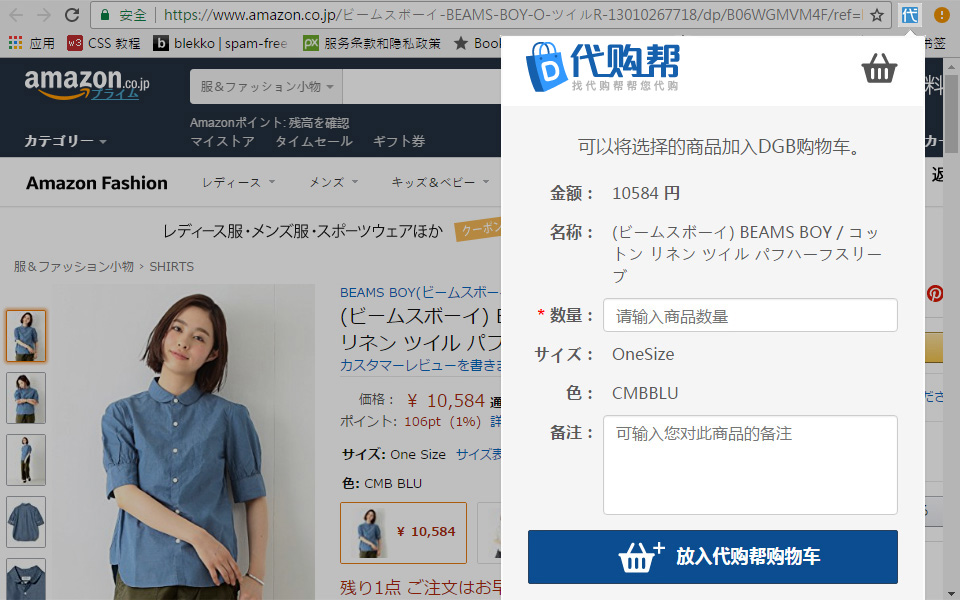Click the 代 extension icon in toolbar
Viewport: 960px width, 600px height.
tap(910, 15)
